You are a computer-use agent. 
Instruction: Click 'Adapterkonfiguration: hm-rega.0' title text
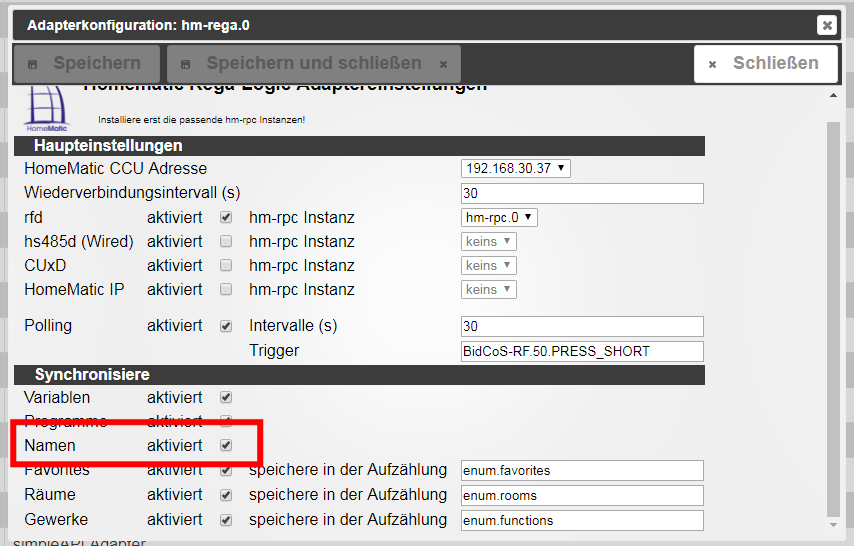click(138, 26)
